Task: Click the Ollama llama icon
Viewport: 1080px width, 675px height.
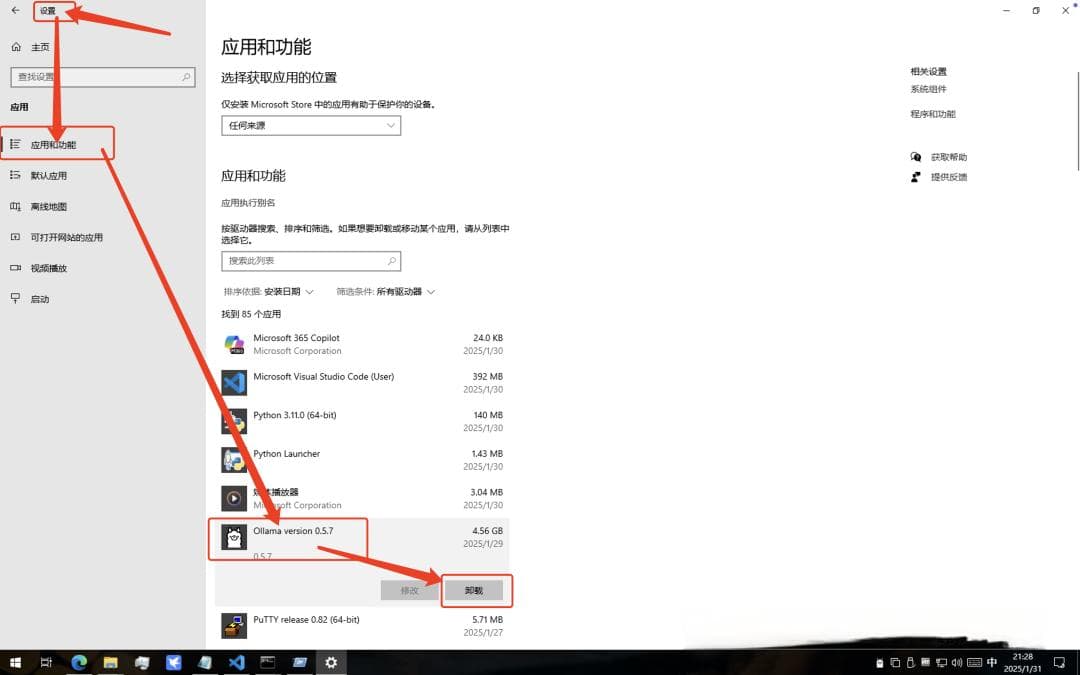Action: 234,537
